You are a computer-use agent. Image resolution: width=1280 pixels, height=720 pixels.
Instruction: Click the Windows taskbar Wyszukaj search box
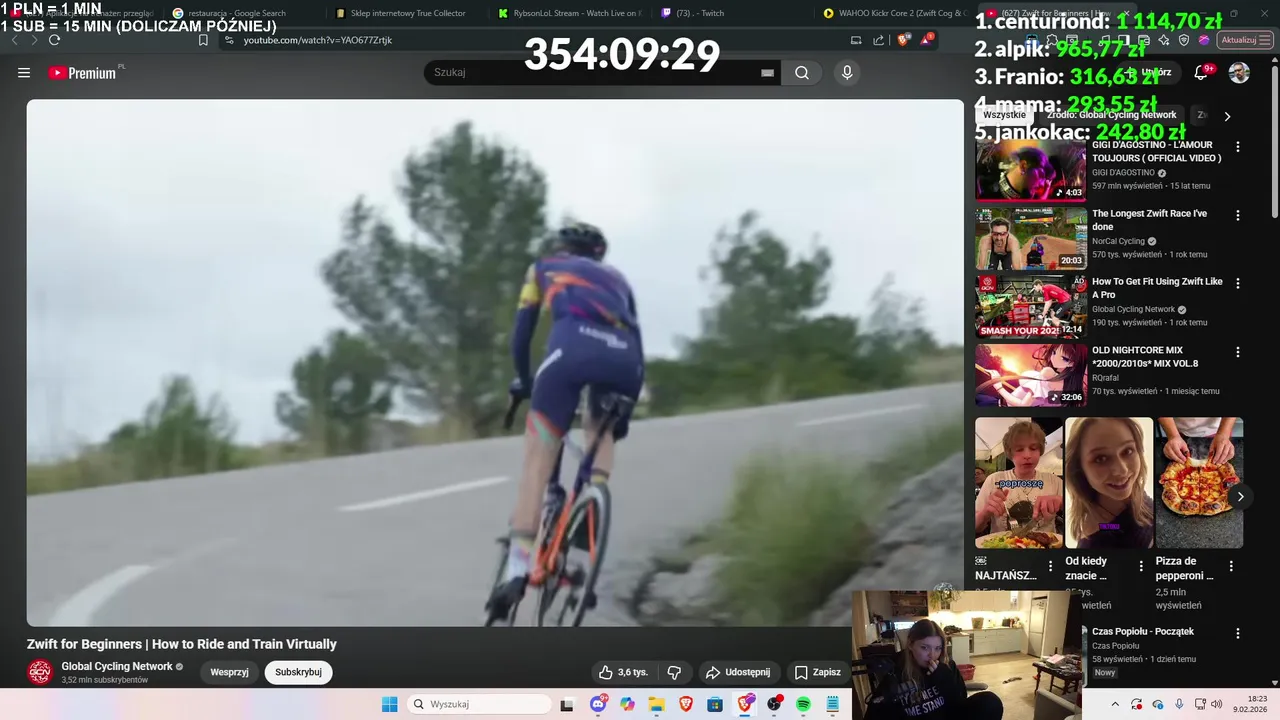pyautogui.click(x=480, y=704)
